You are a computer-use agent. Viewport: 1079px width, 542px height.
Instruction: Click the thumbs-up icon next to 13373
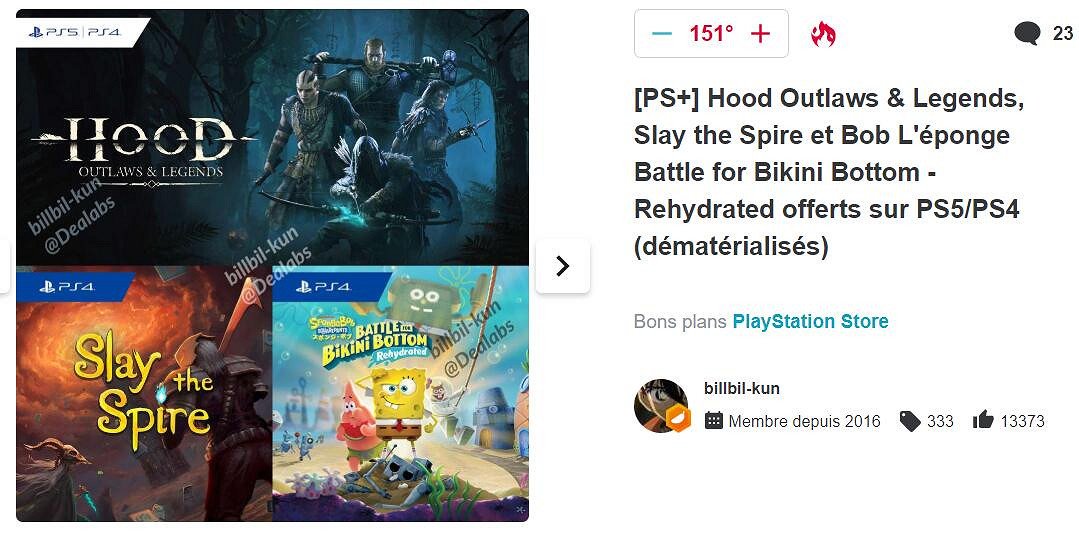[x=983, y=421]
